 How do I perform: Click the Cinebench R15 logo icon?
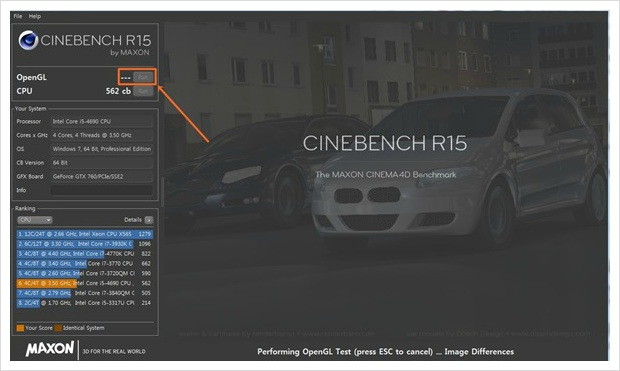[x=28, y=40]
